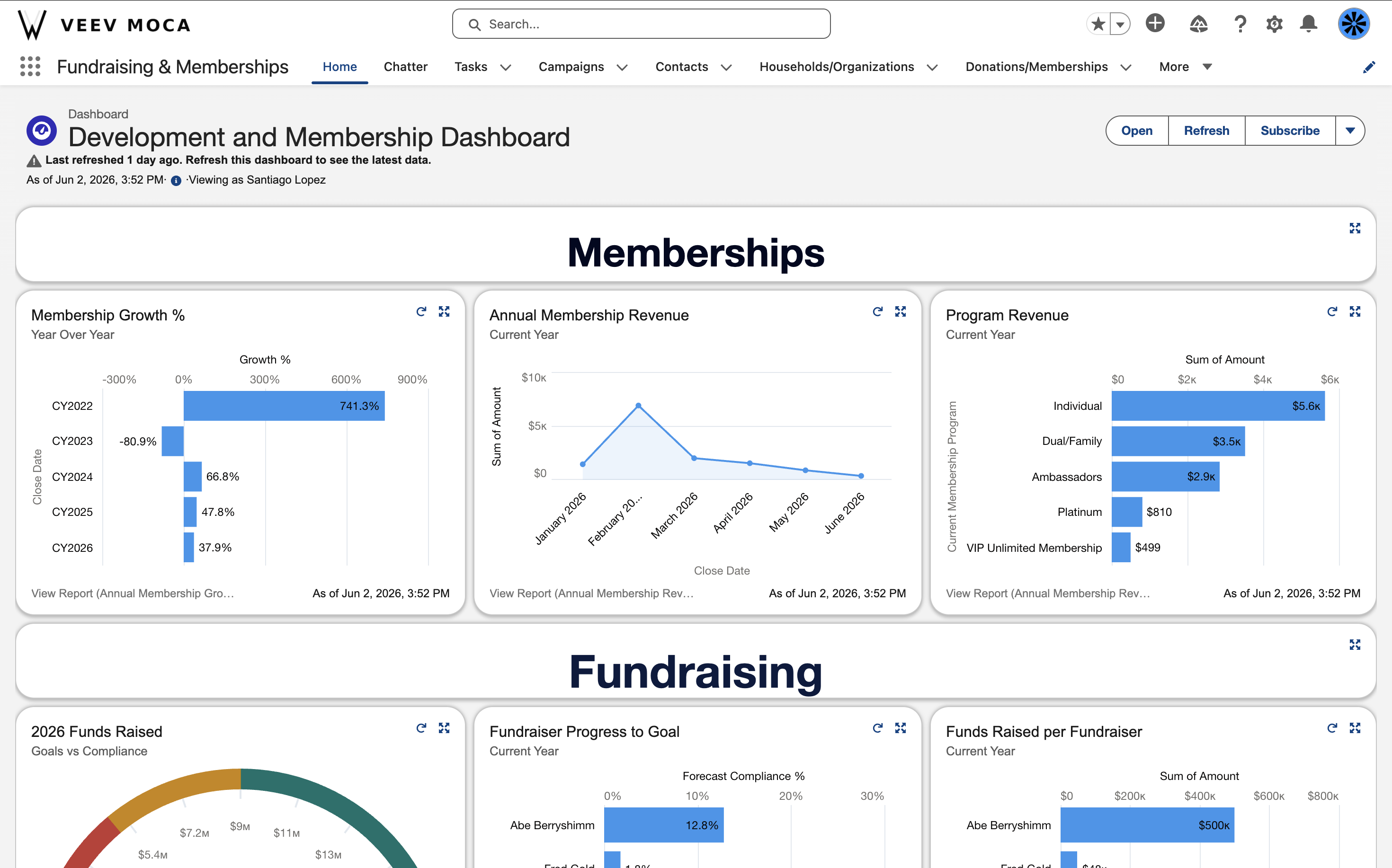Click inside the Search field
This screenshot has width=1392, height=868.
point(641,24)
